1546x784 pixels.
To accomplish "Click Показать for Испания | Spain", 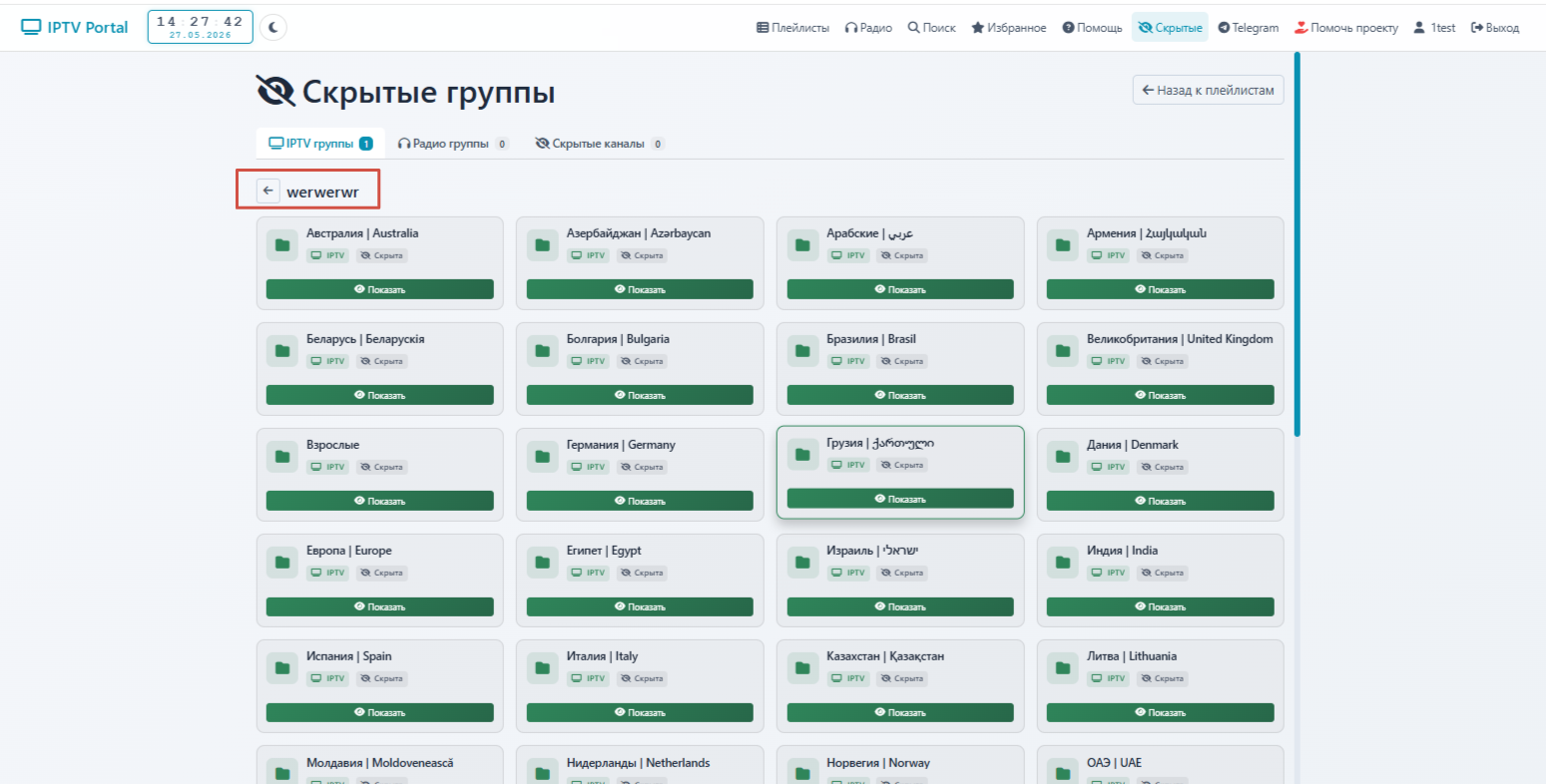I will 380,712.
